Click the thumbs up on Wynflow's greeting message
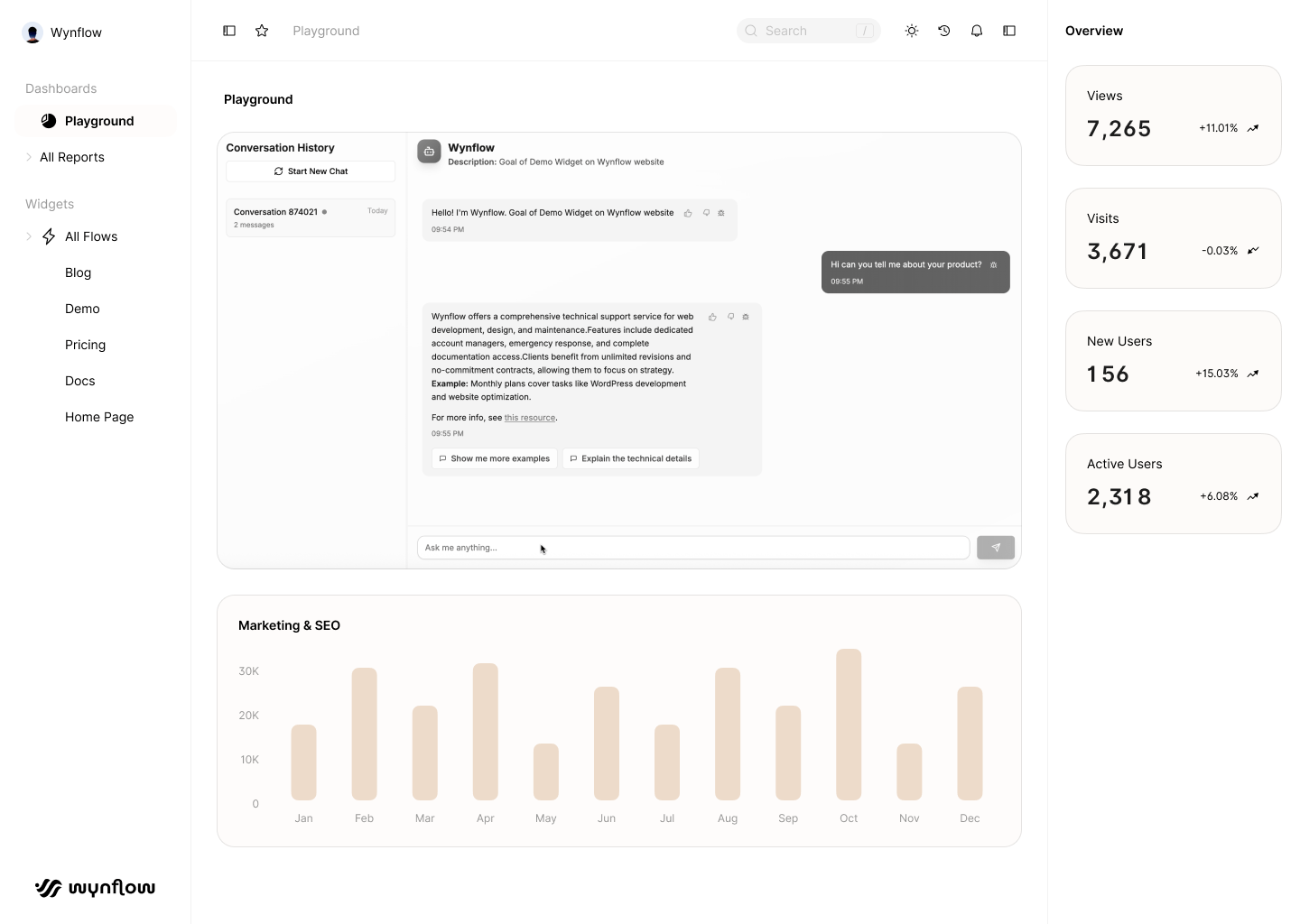 click(688, 213)
